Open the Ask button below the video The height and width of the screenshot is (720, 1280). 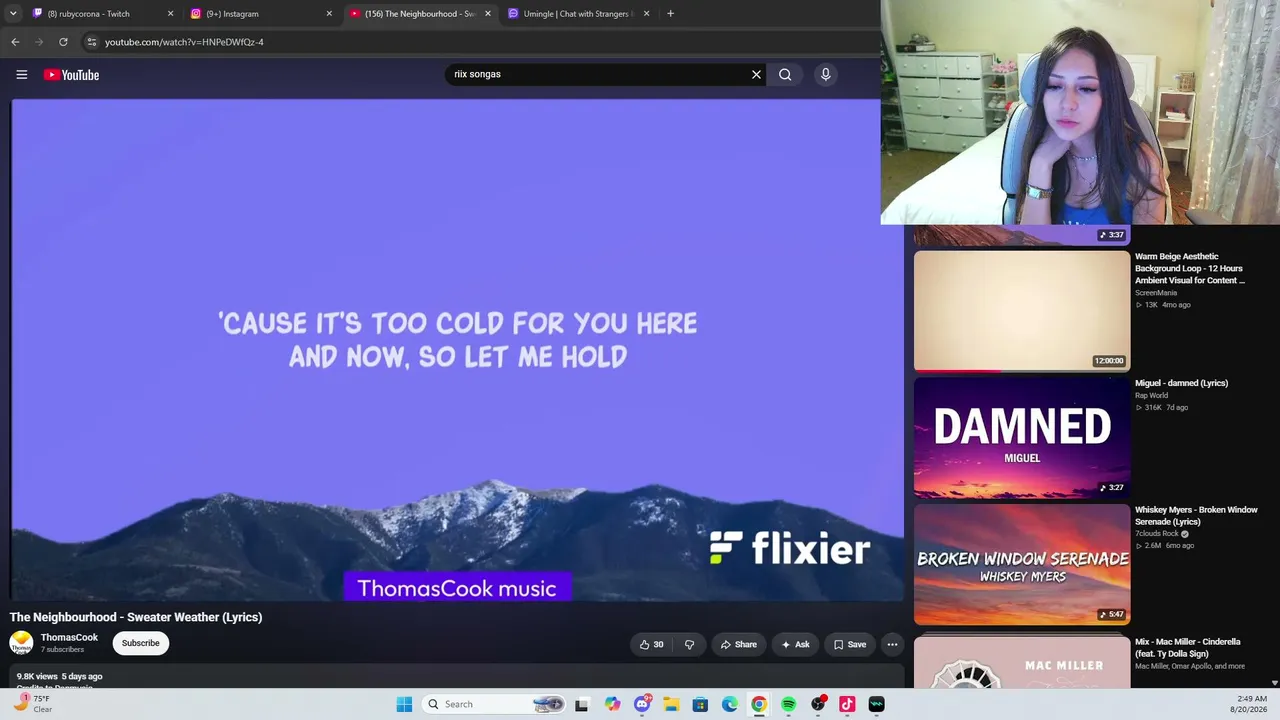pos(795,644)
